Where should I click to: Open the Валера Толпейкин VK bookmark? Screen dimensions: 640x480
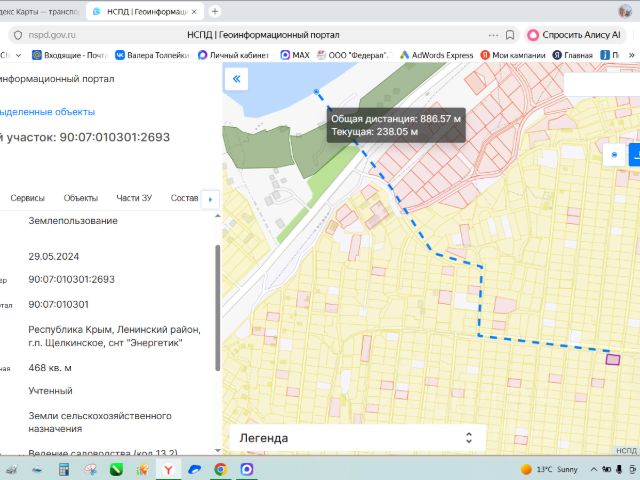[x=153, y=55]
